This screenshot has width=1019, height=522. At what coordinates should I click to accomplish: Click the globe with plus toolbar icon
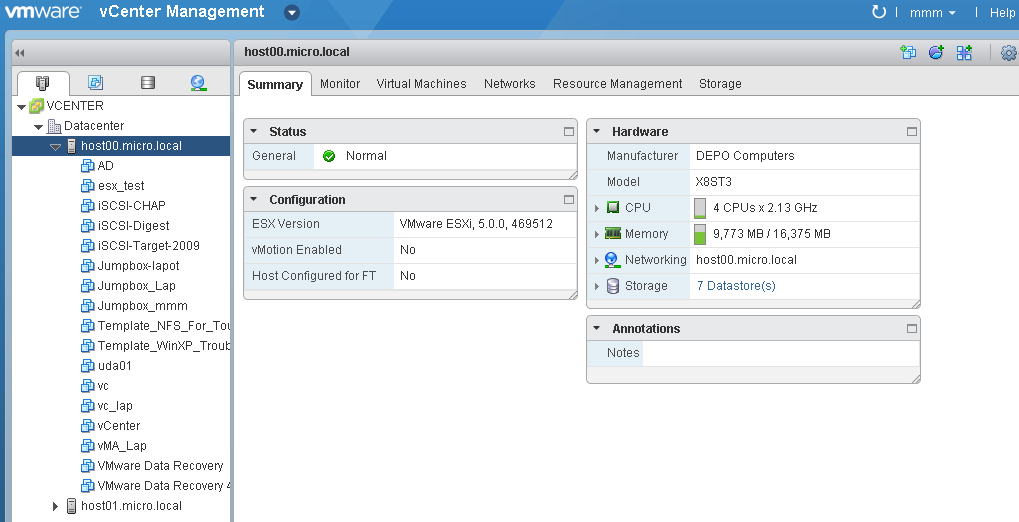click(936, 53)
